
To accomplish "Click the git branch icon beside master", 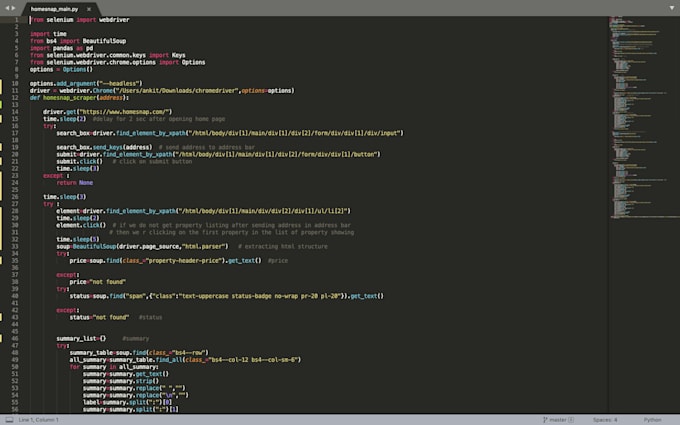I will [x=545, y=419].
